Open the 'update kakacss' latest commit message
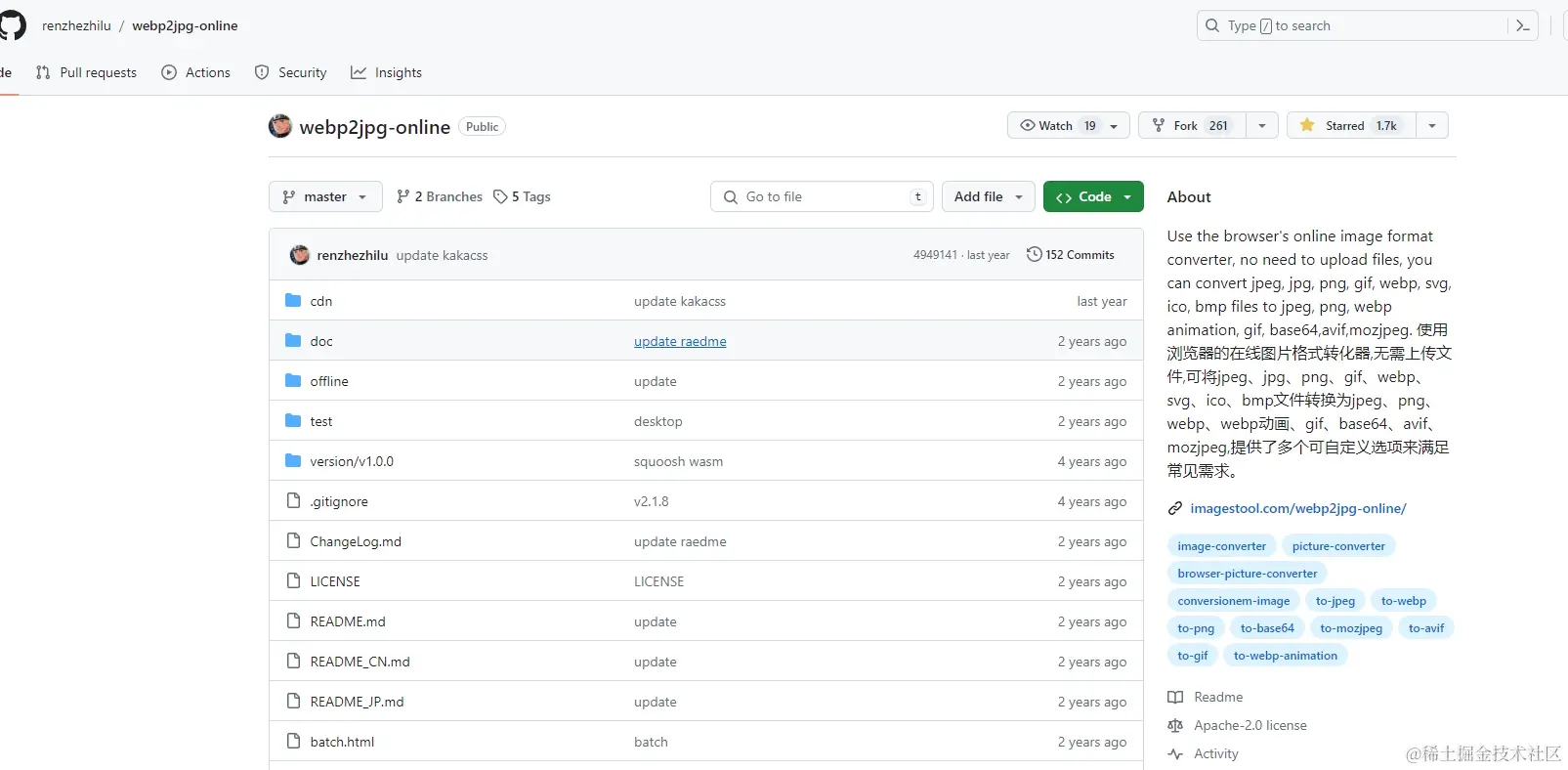 pyautogui.click(x=442, y=255)
